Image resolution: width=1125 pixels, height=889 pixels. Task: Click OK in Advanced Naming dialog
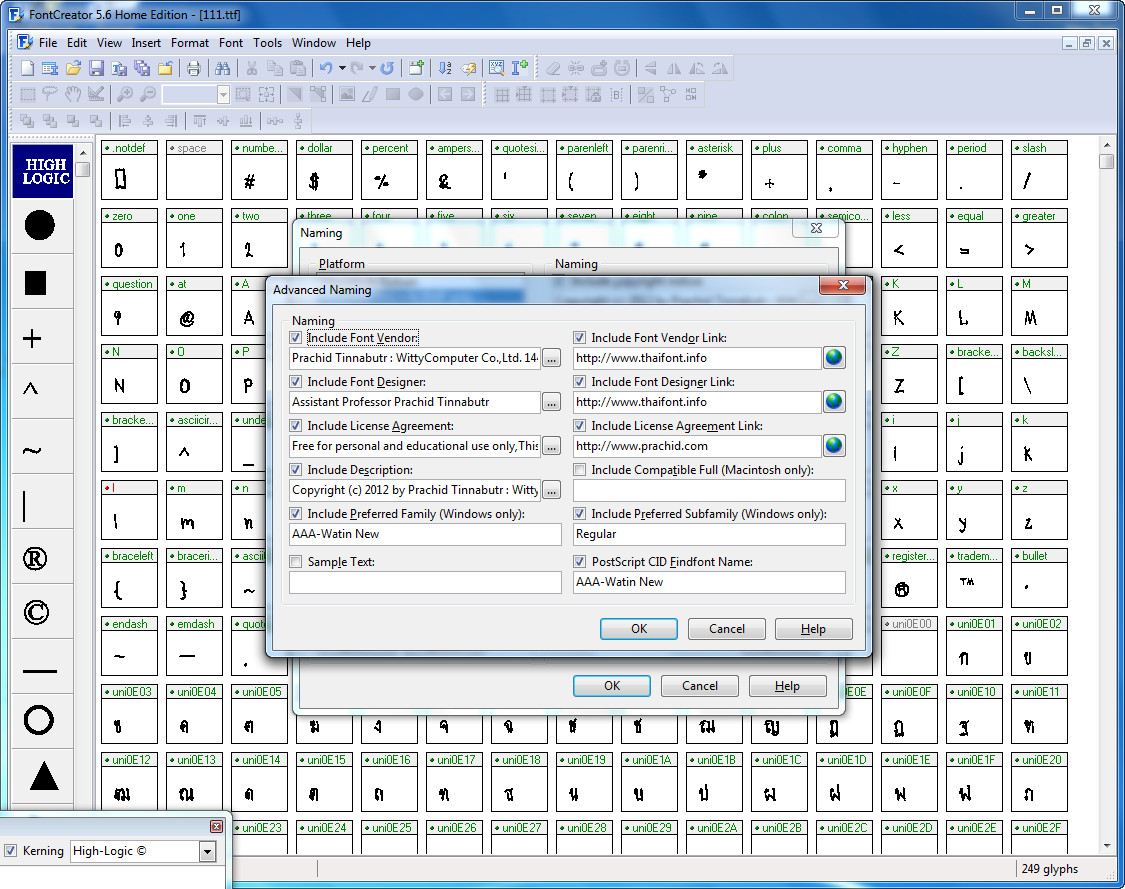coord(639,629)
